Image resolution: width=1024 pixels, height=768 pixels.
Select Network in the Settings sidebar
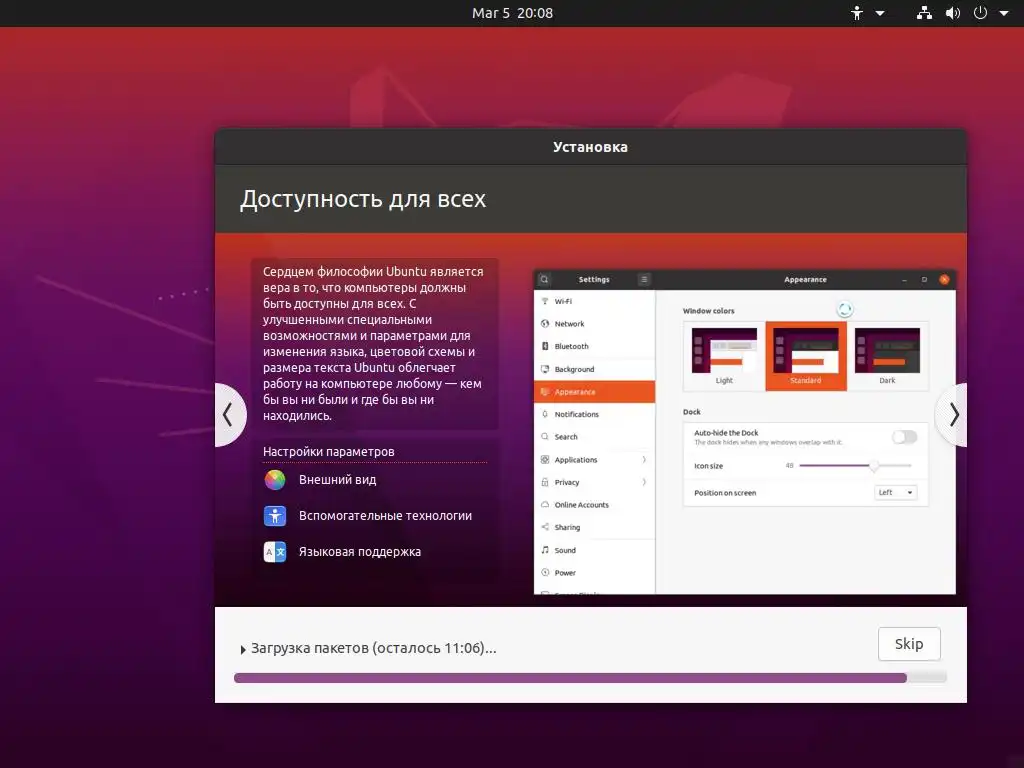[x=594, y=324]
